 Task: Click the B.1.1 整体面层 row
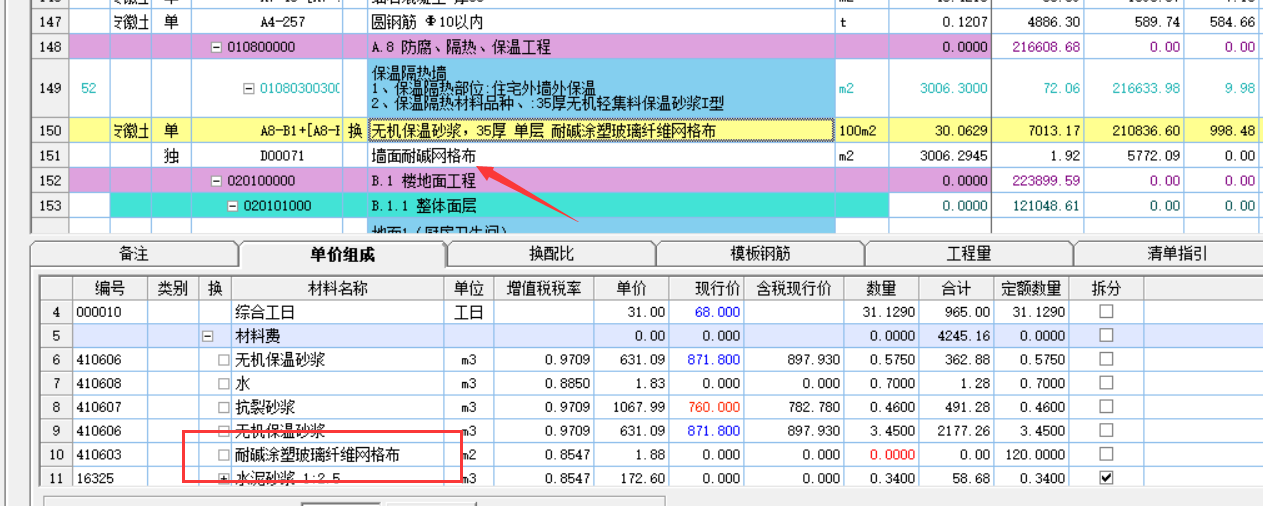tap(601, 206)
